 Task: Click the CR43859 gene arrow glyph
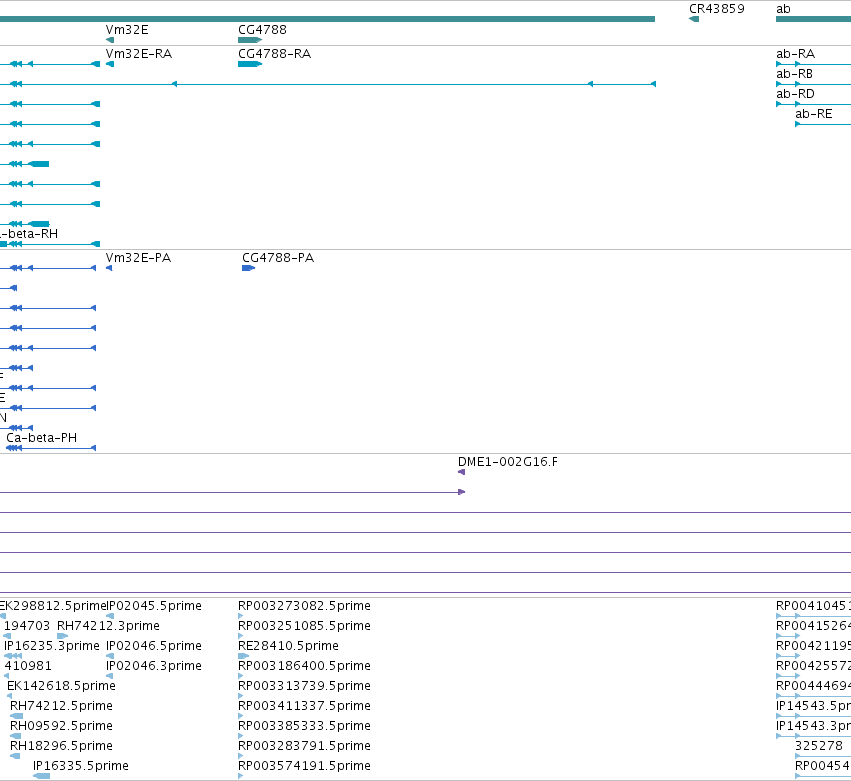[x=694, y=19]
